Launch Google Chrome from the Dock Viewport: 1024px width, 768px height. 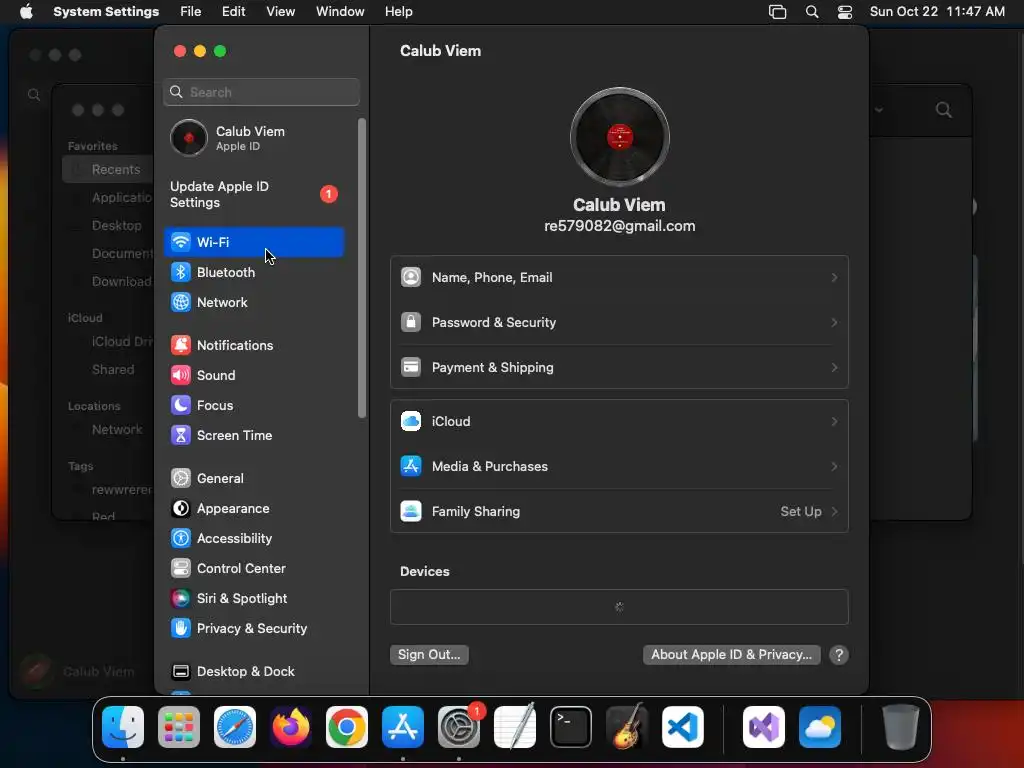pos(347,726)
